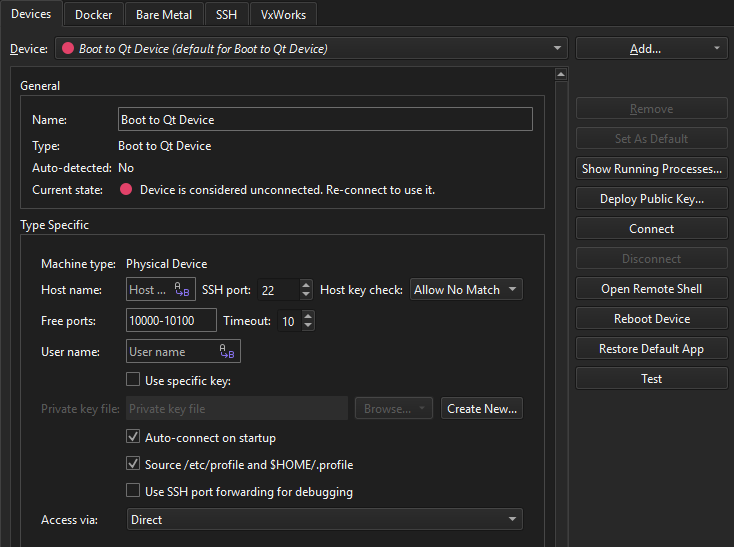Open disabled Browse... dropdown button

coord(394,408)
